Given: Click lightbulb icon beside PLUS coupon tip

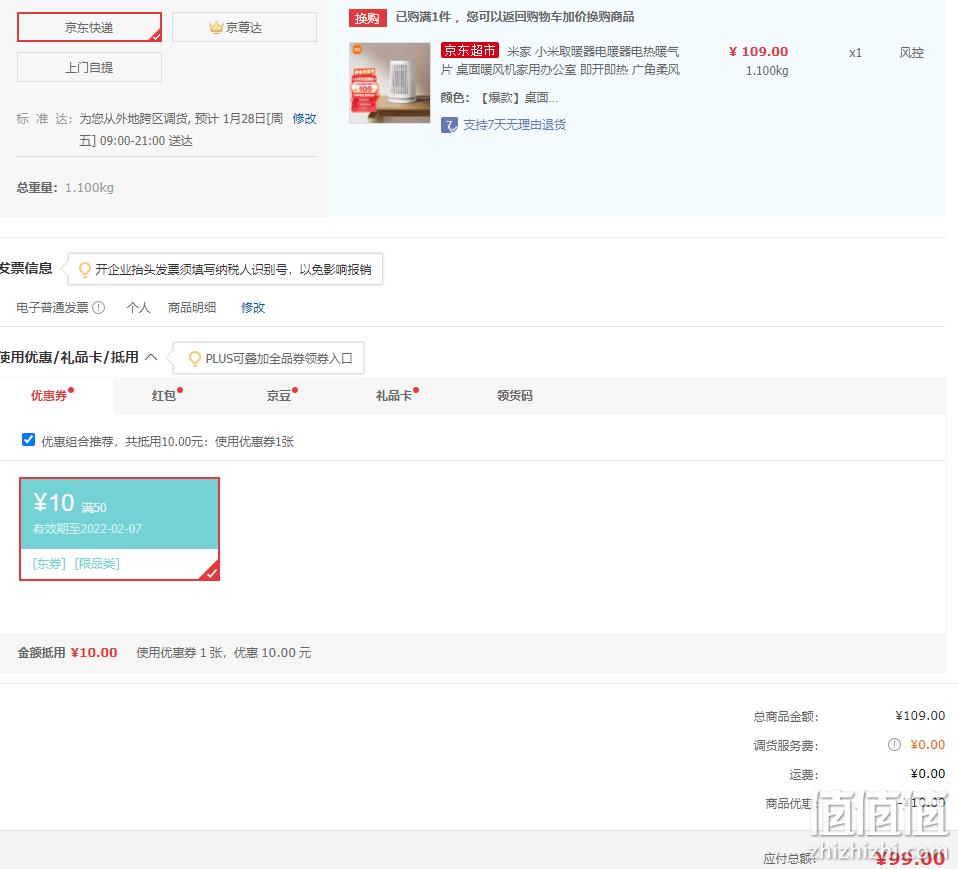Looking at the screenshot, I should [x=195, y=358].
